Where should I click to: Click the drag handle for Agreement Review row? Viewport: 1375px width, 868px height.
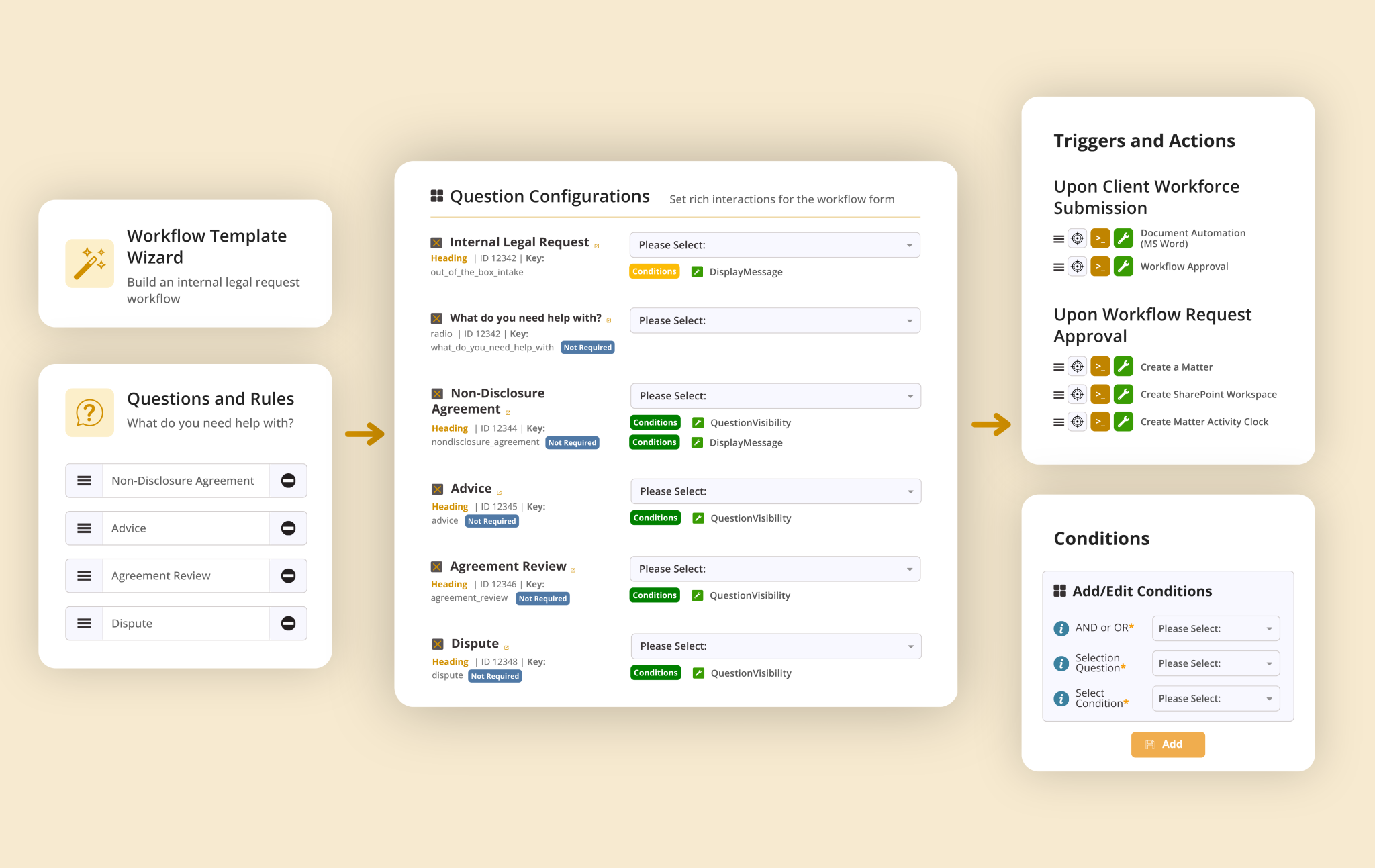click(84, 576)
